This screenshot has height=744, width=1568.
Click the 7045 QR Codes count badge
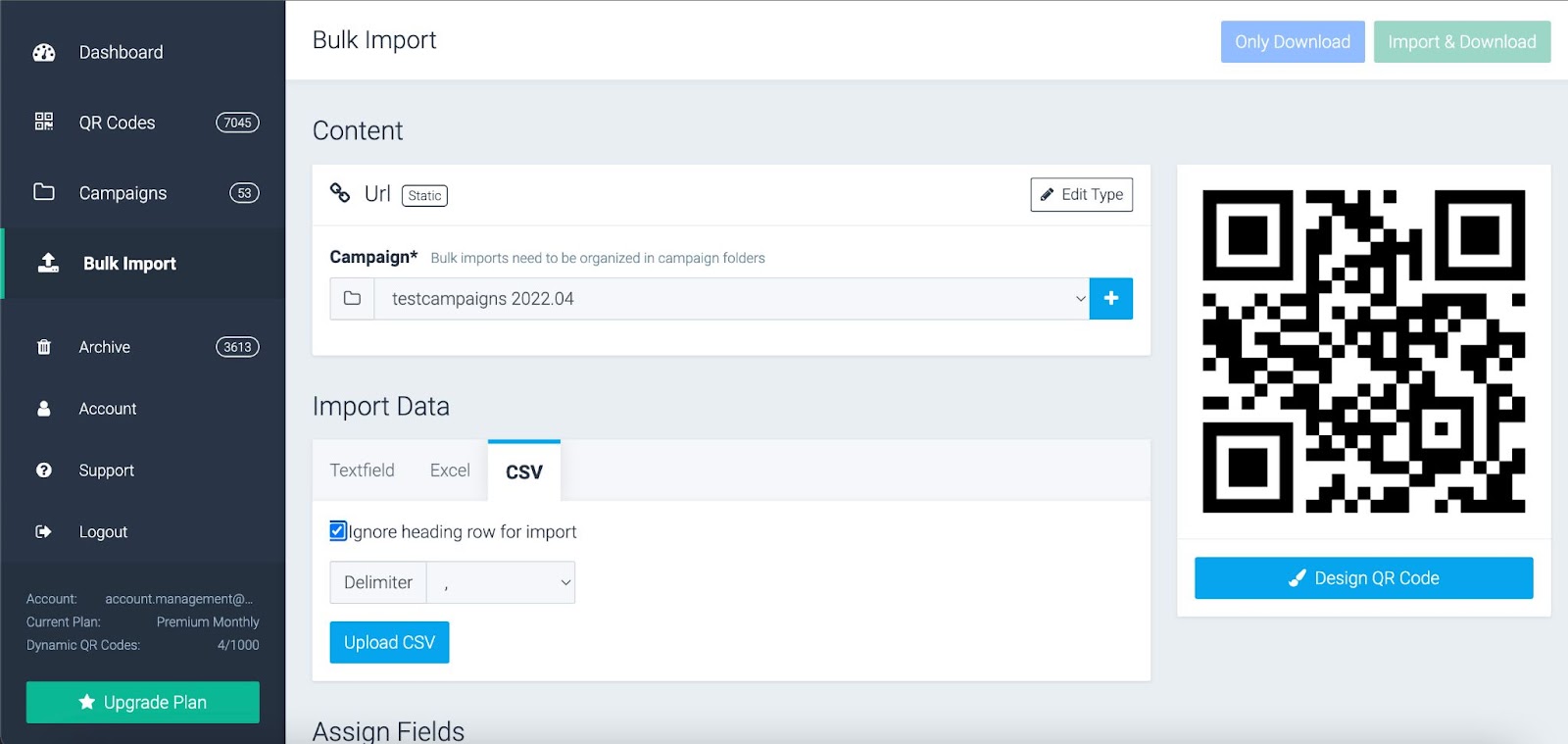(237, 123)
